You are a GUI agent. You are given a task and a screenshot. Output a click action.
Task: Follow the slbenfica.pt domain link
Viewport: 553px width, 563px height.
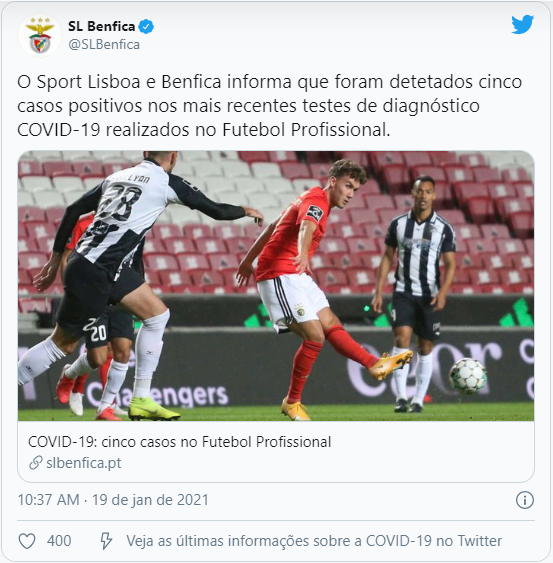click(84, 463)
